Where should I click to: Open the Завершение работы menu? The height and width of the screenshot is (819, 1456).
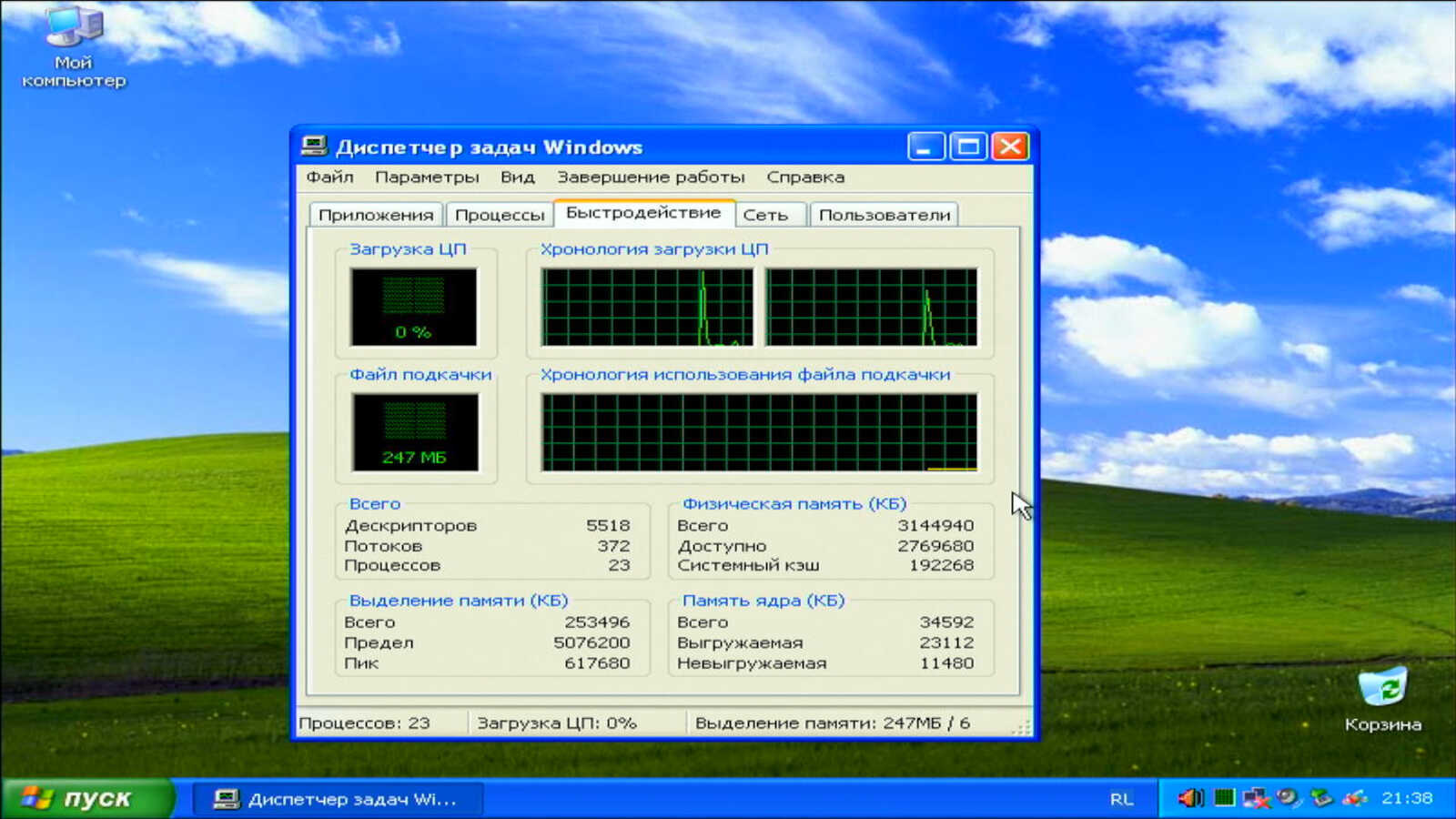point(651,177)
